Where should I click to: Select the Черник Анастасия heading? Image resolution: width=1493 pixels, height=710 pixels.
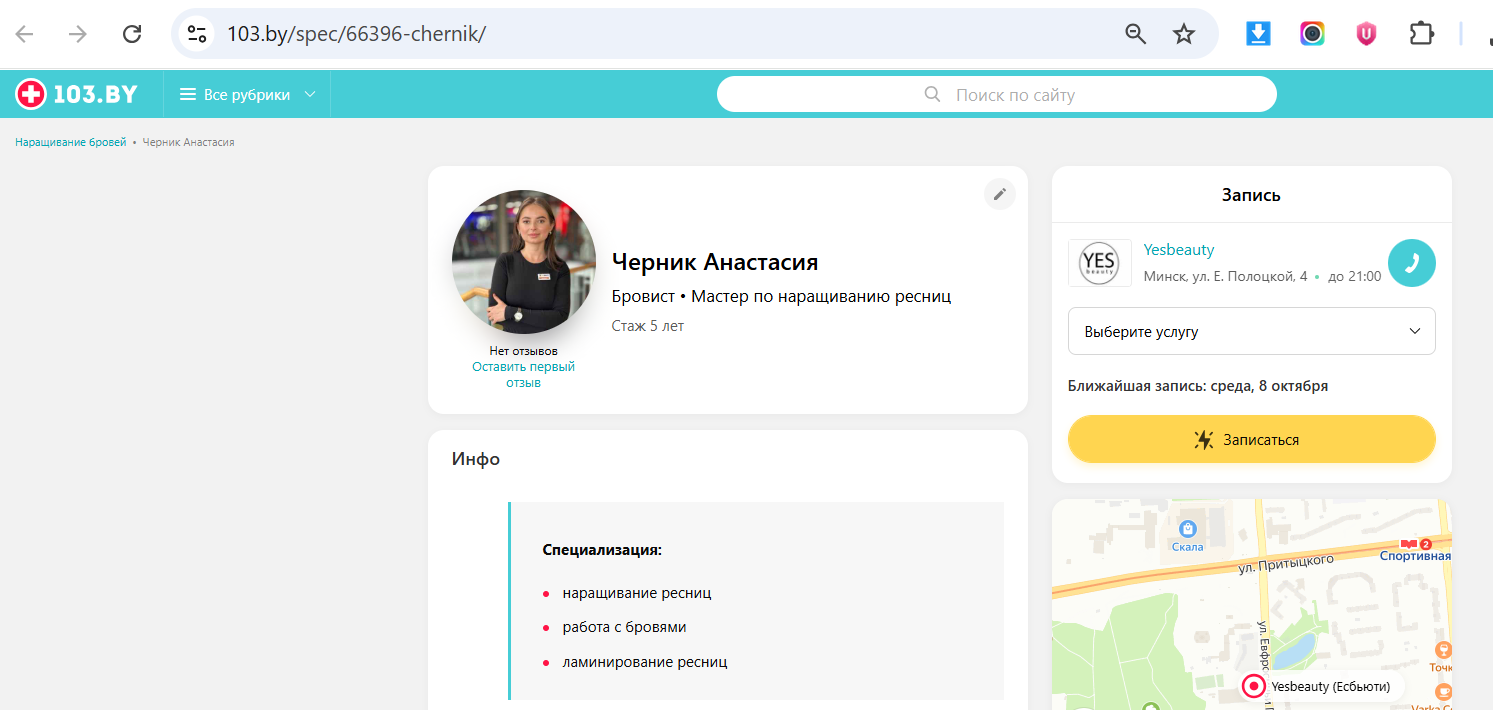[715, 262]
